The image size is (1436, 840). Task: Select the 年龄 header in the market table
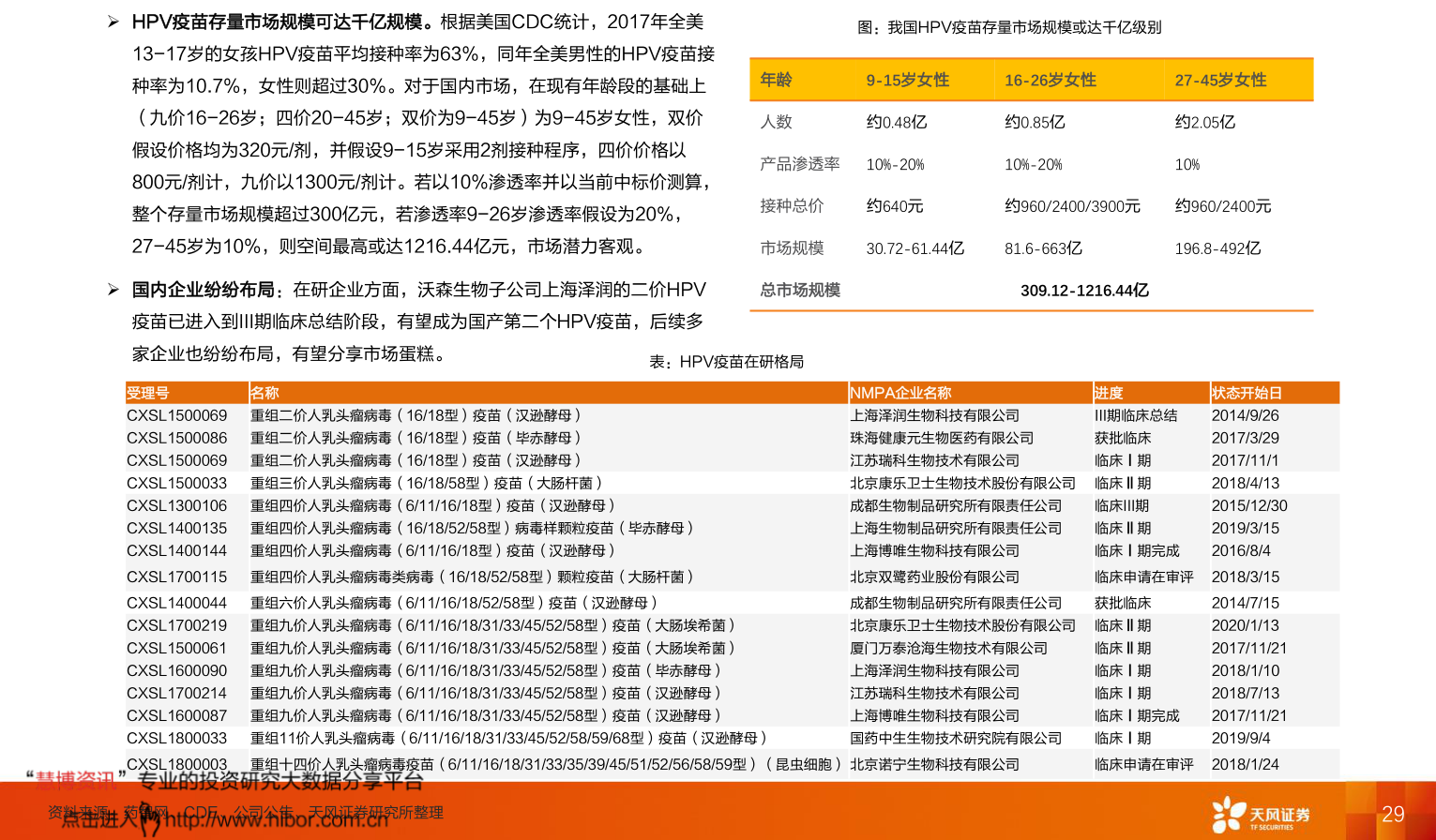(x=776, y=80)
